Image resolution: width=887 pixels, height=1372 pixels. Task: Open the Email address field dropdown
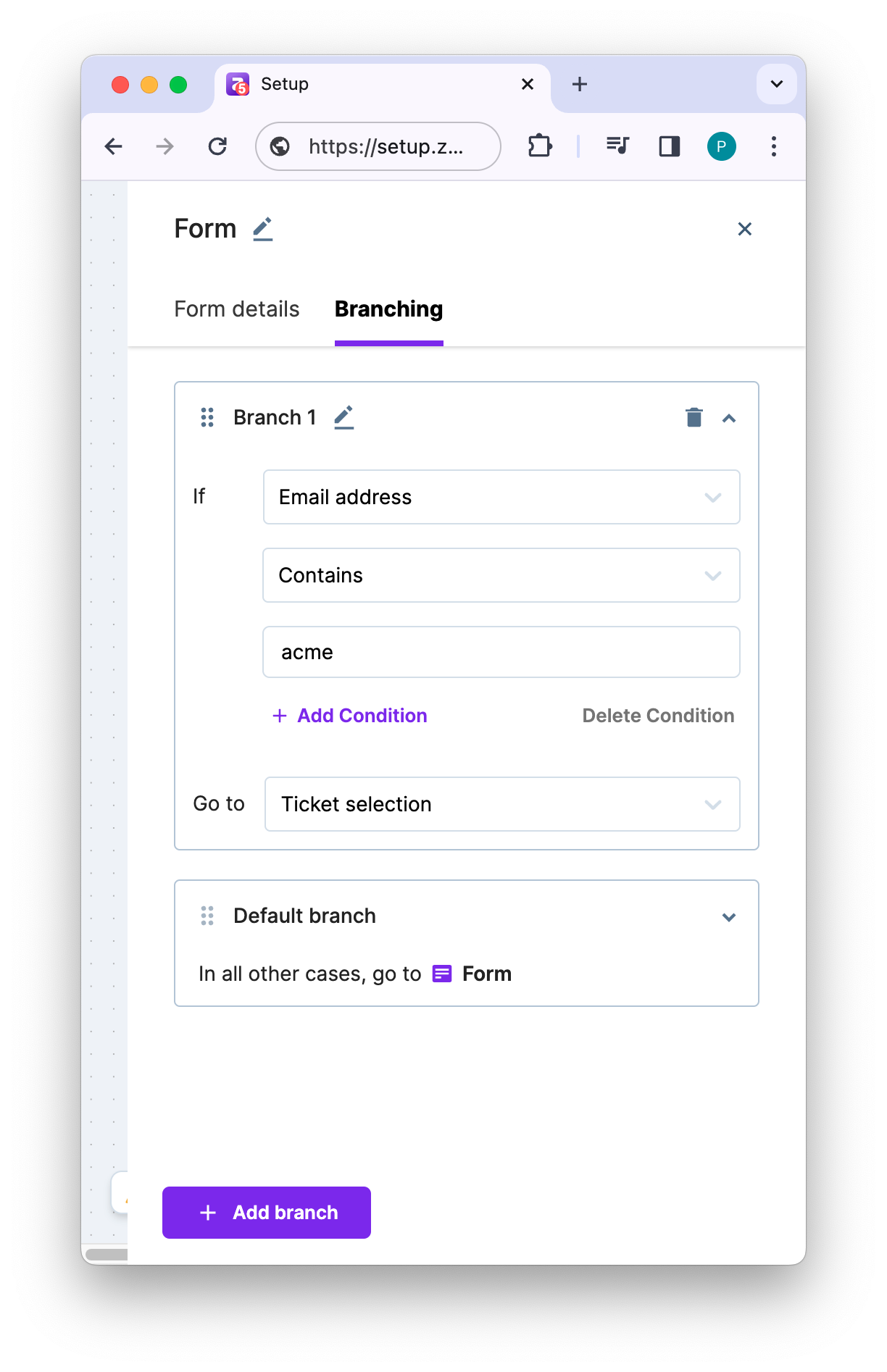501,497
